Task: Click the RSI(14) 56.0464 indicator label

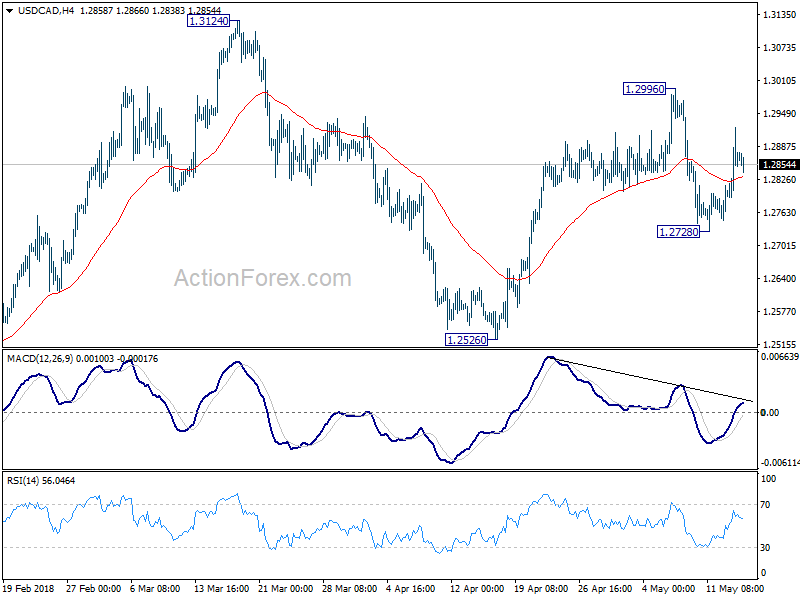Action: [x=41, y=481]
